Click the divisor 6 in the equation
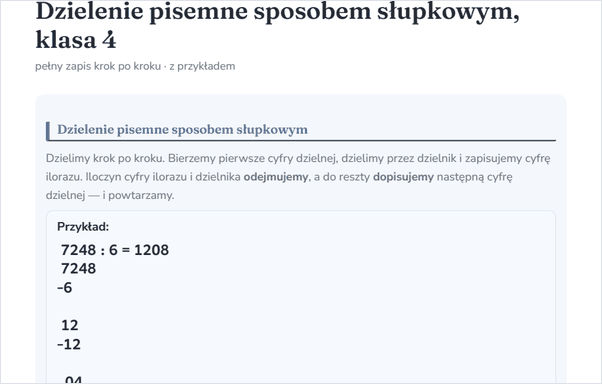 tap(113, 250)
